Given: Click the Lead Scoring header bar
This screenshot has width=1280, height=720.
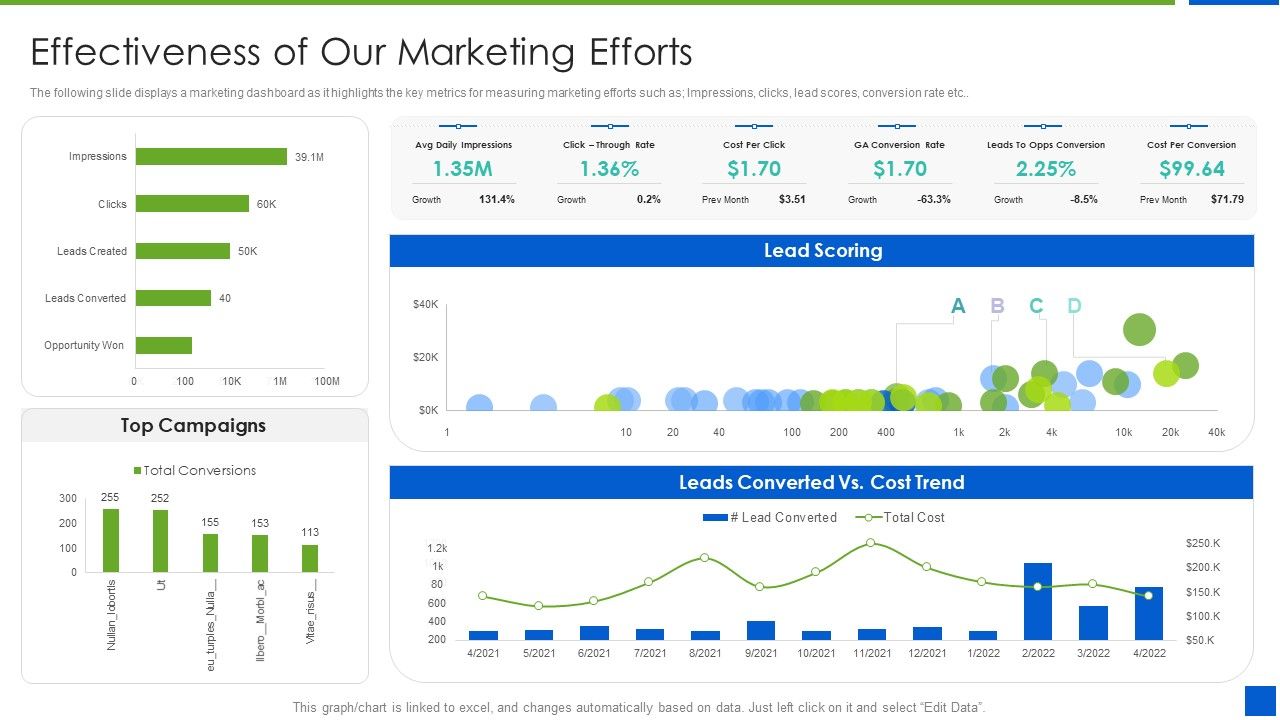Looking at the screenshot, I should 821,251.
